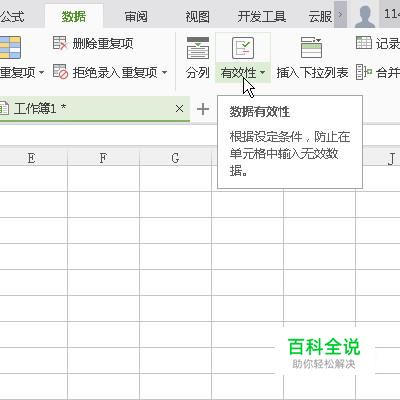
Task: Select the 工作簿1 document tab
Action: [95, 109]
